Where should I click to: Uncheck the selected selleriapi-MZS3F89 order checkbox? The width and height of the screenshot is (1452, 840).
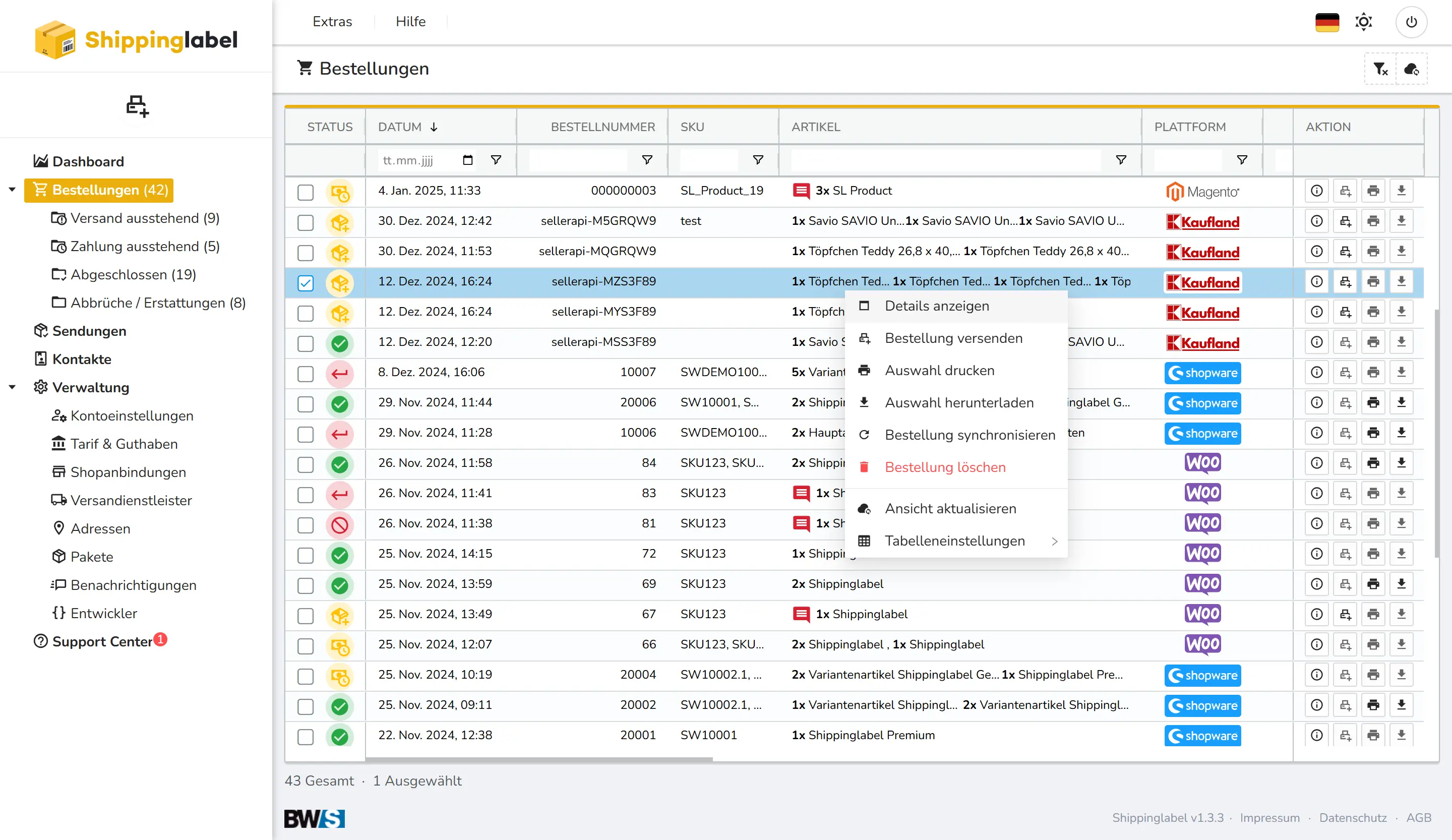306,283
